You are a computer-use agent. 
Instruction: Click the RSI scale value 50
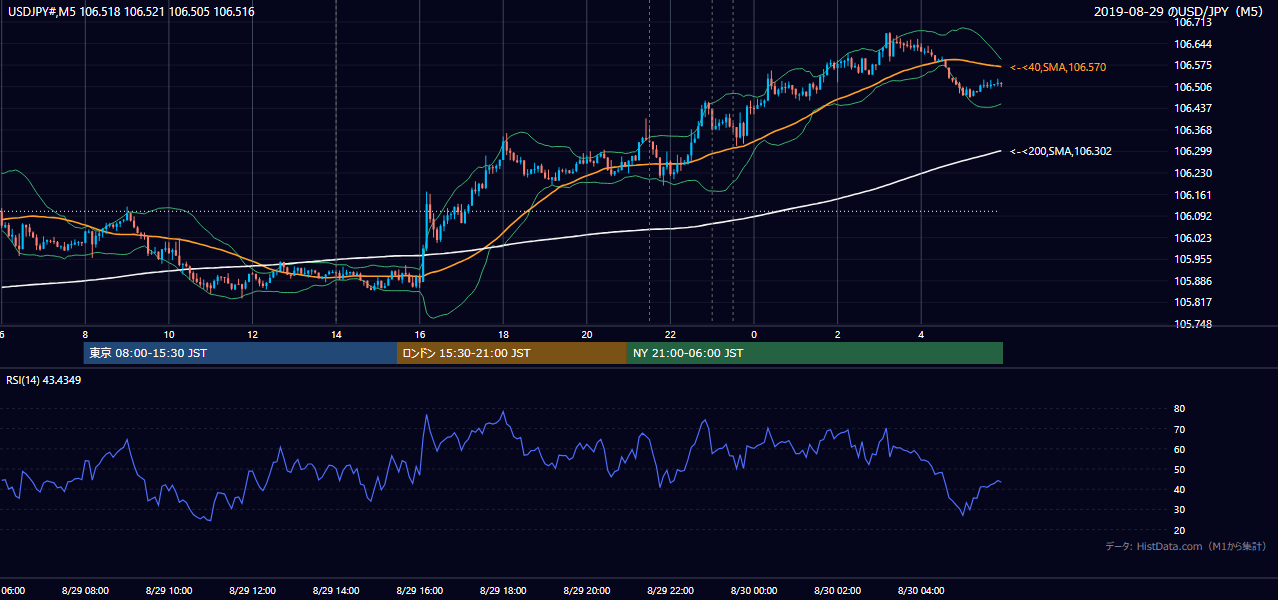click(1179, 469)
